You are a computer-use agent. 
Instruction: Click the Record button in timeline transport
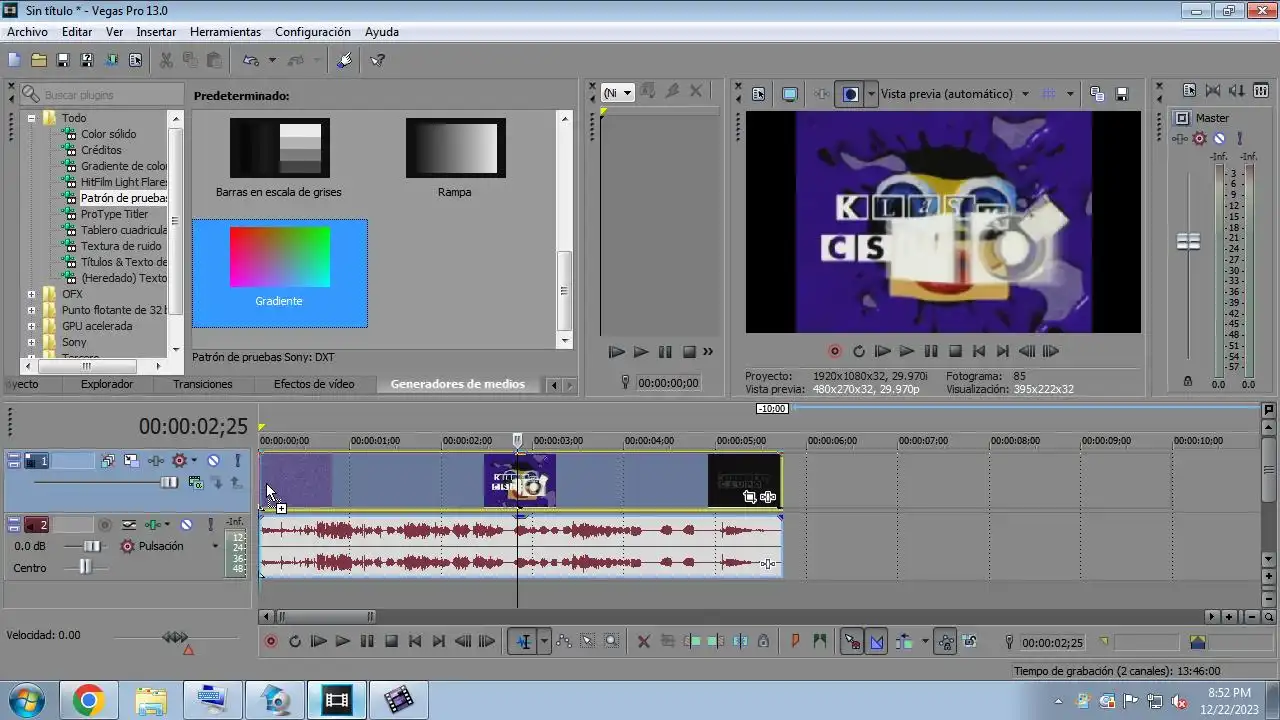coord(270,642)
